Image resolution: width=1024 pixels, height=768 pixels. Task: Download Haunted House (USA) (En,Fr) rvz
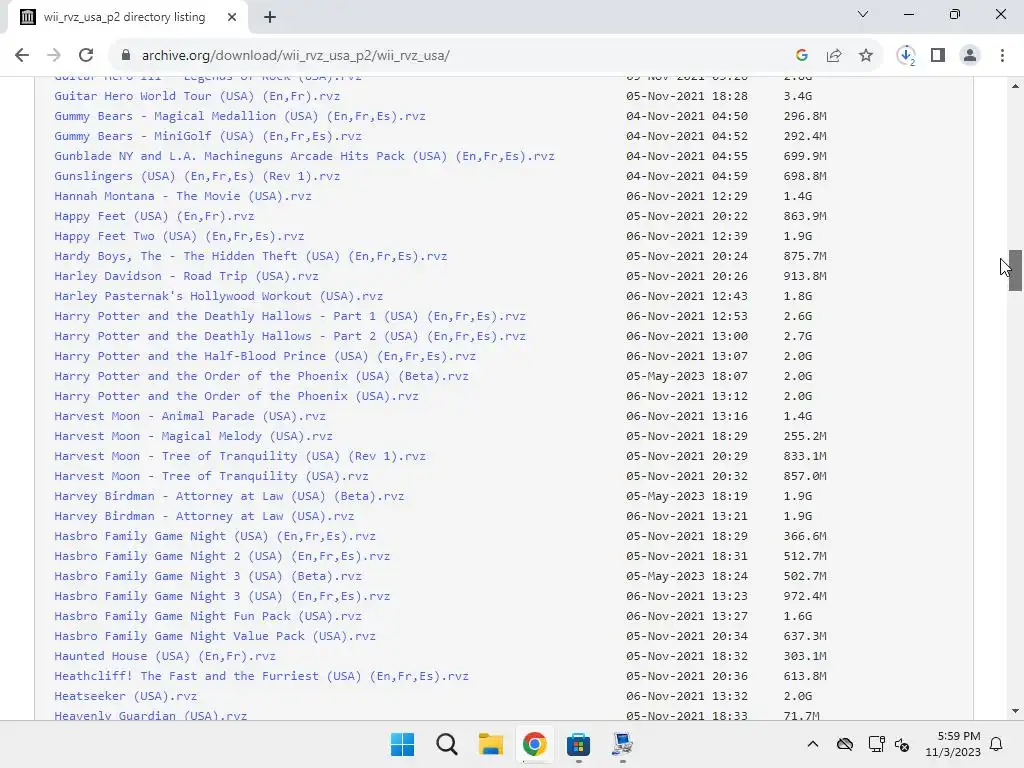[x=165, y=656]
